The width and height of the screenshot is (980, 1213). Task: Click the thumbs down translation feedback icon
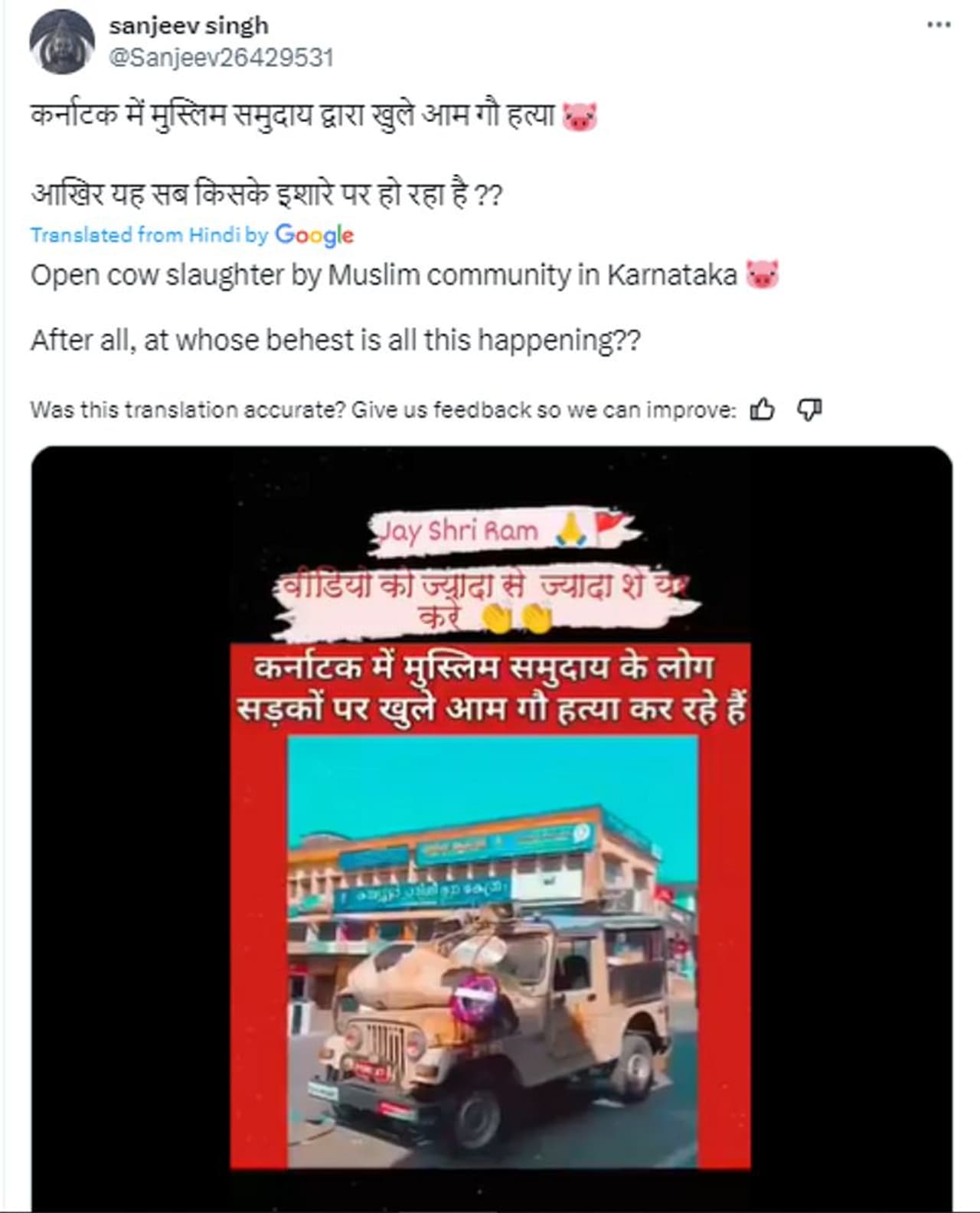809,410
